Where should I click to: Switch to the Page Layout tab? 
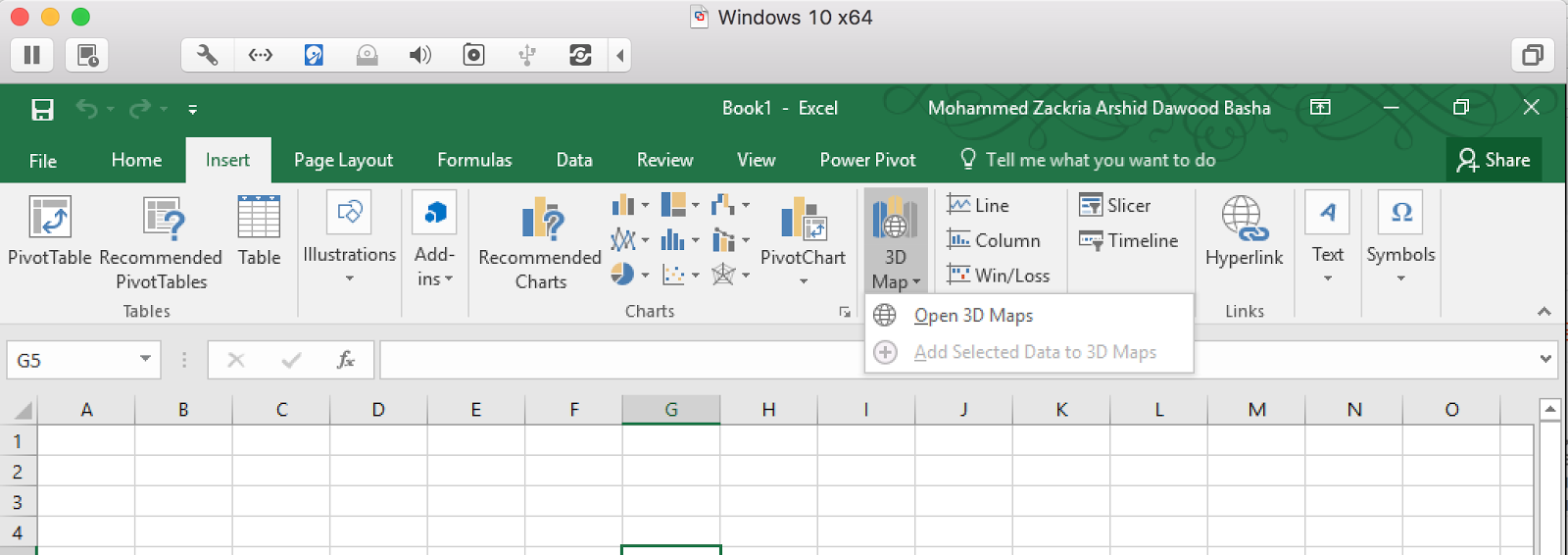click(x=343, y=160)
